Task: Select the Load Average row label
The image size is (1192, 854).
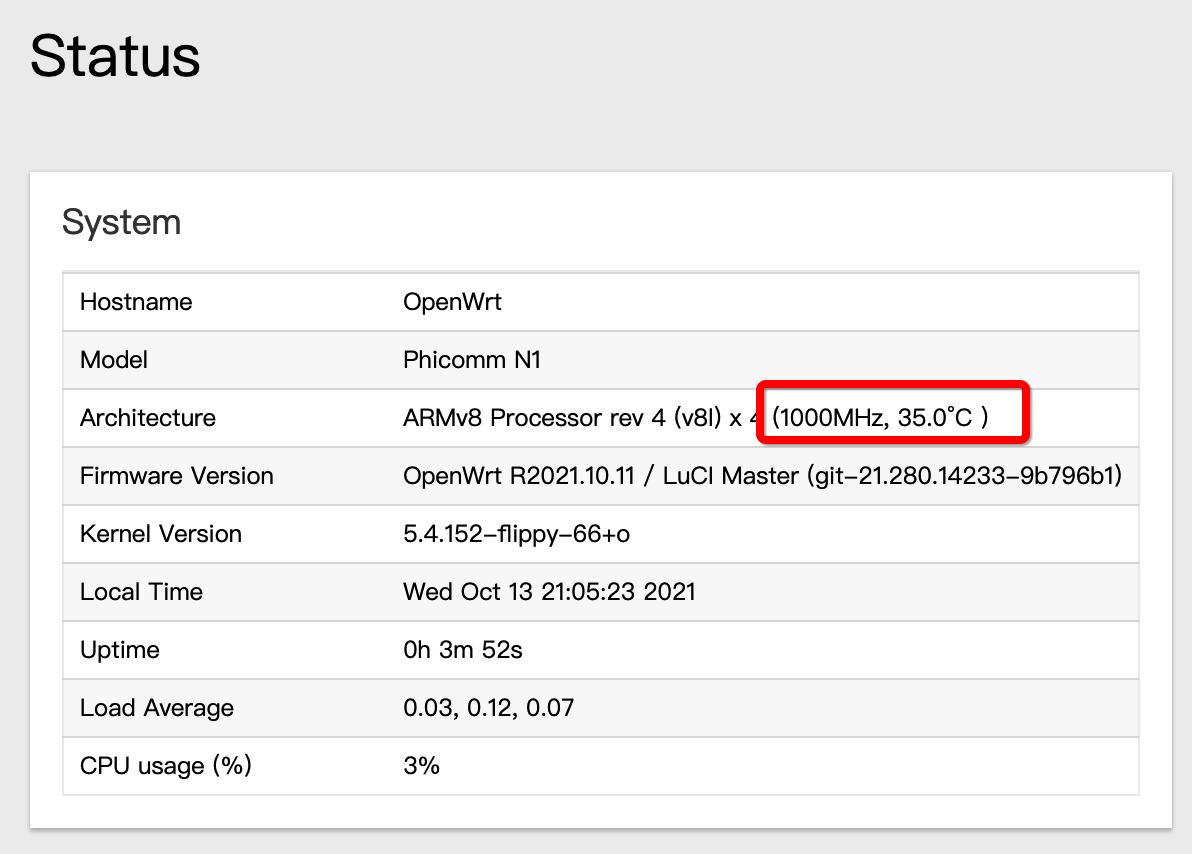Action: click(156, 708)
